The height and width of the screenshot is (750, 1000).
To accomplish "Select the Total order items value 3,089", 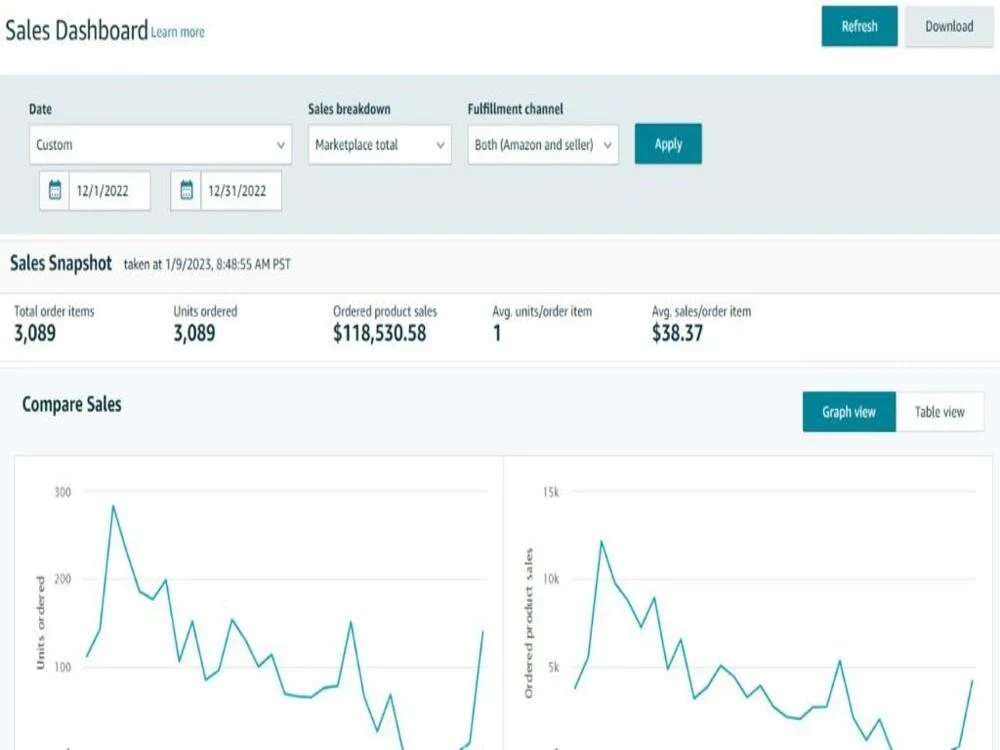I will [x=35, y=333].
